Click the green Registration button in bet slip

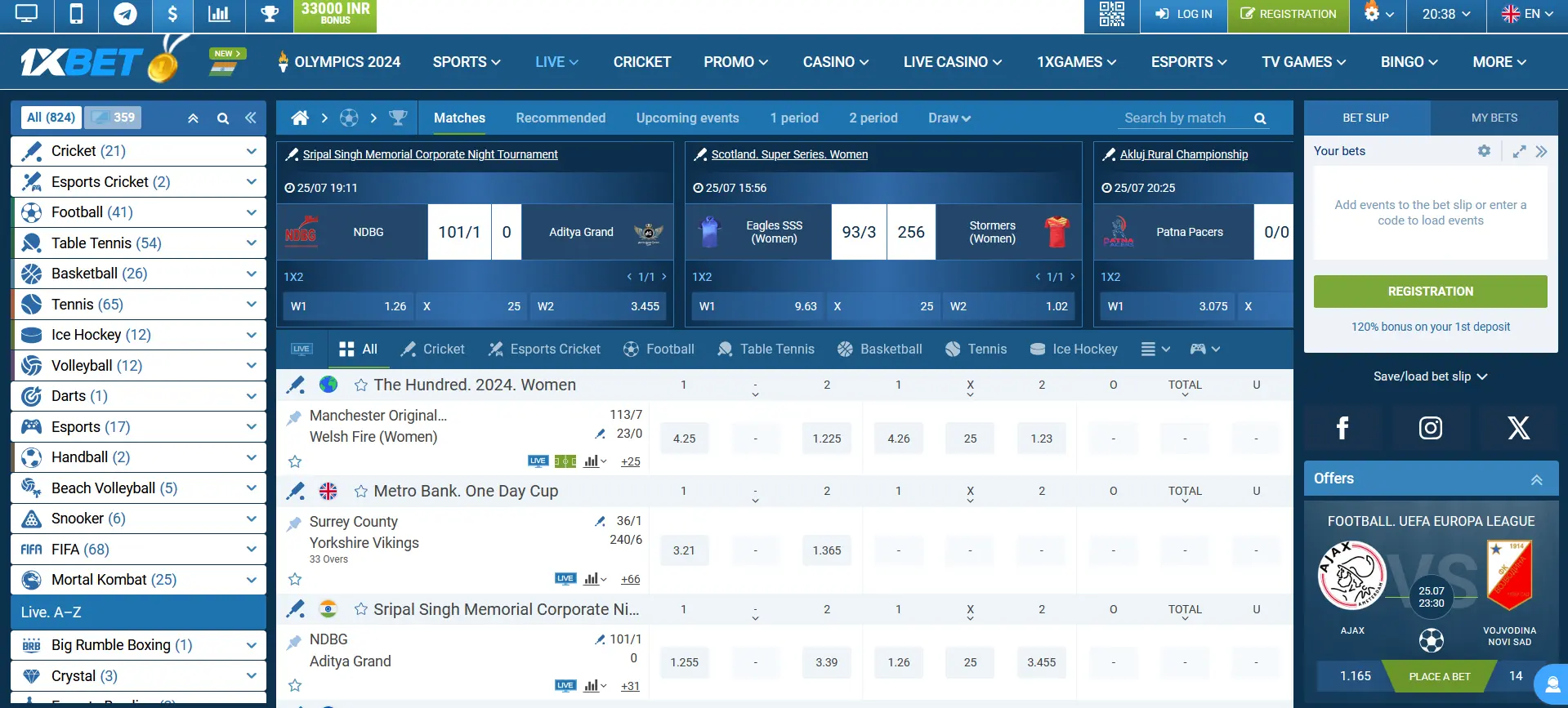click(x=1430, y=292)
